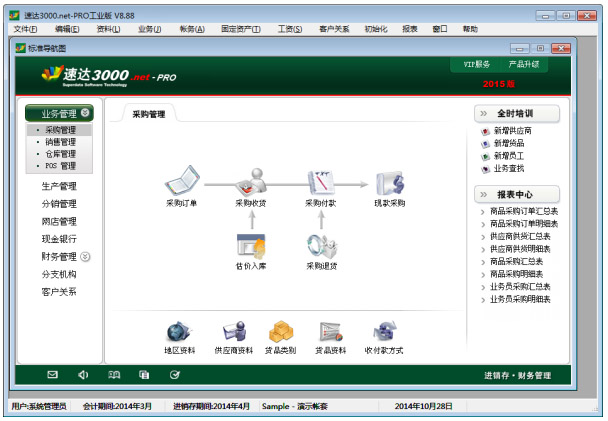Open the 工资(S) menu
Screen dimensions: 608x421
click(x=290, y=29)
